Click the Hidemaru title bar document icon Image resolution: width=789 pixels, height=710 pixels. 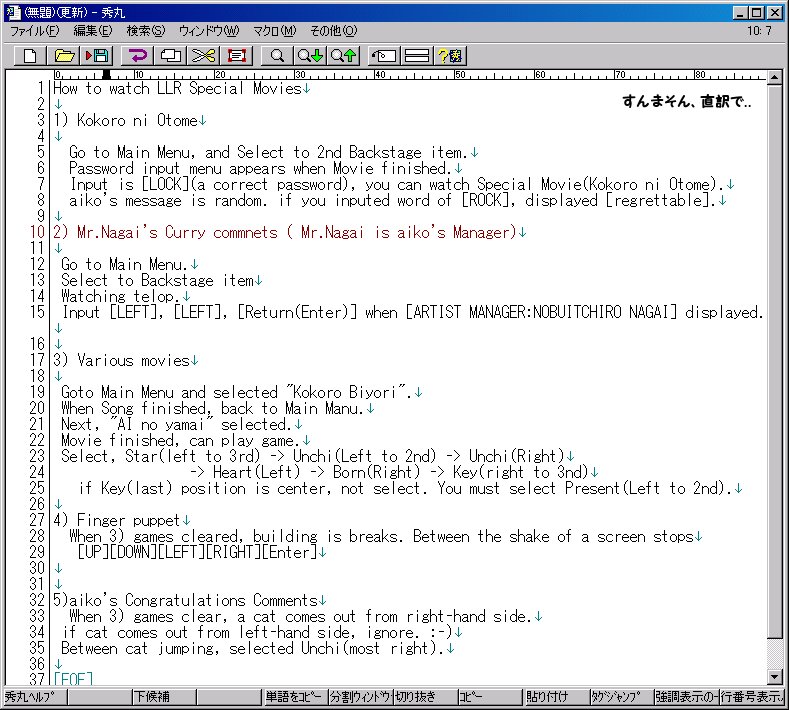pos(13,12)
